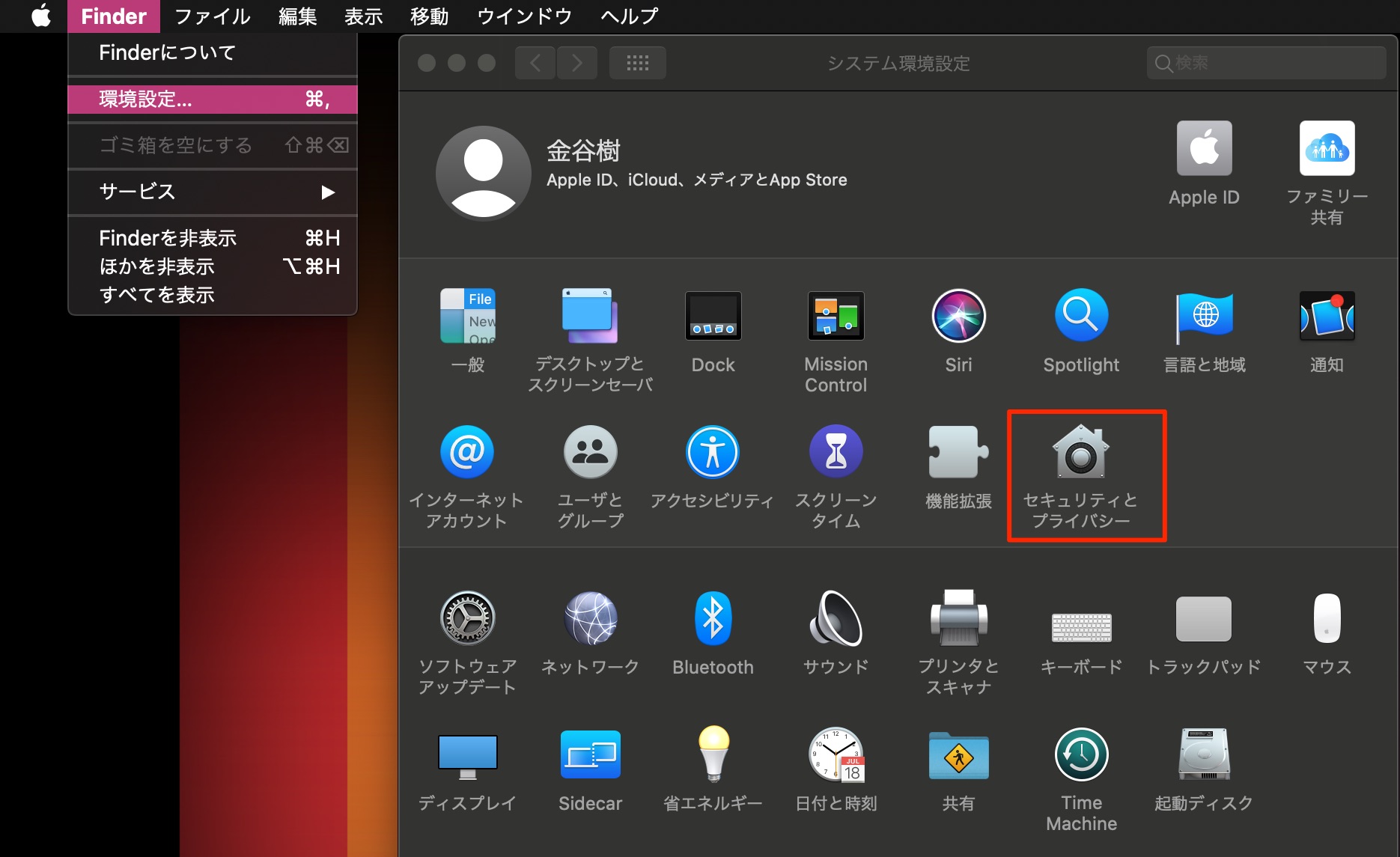Choose Finderについて from the menu

click(x=213, y=52)
